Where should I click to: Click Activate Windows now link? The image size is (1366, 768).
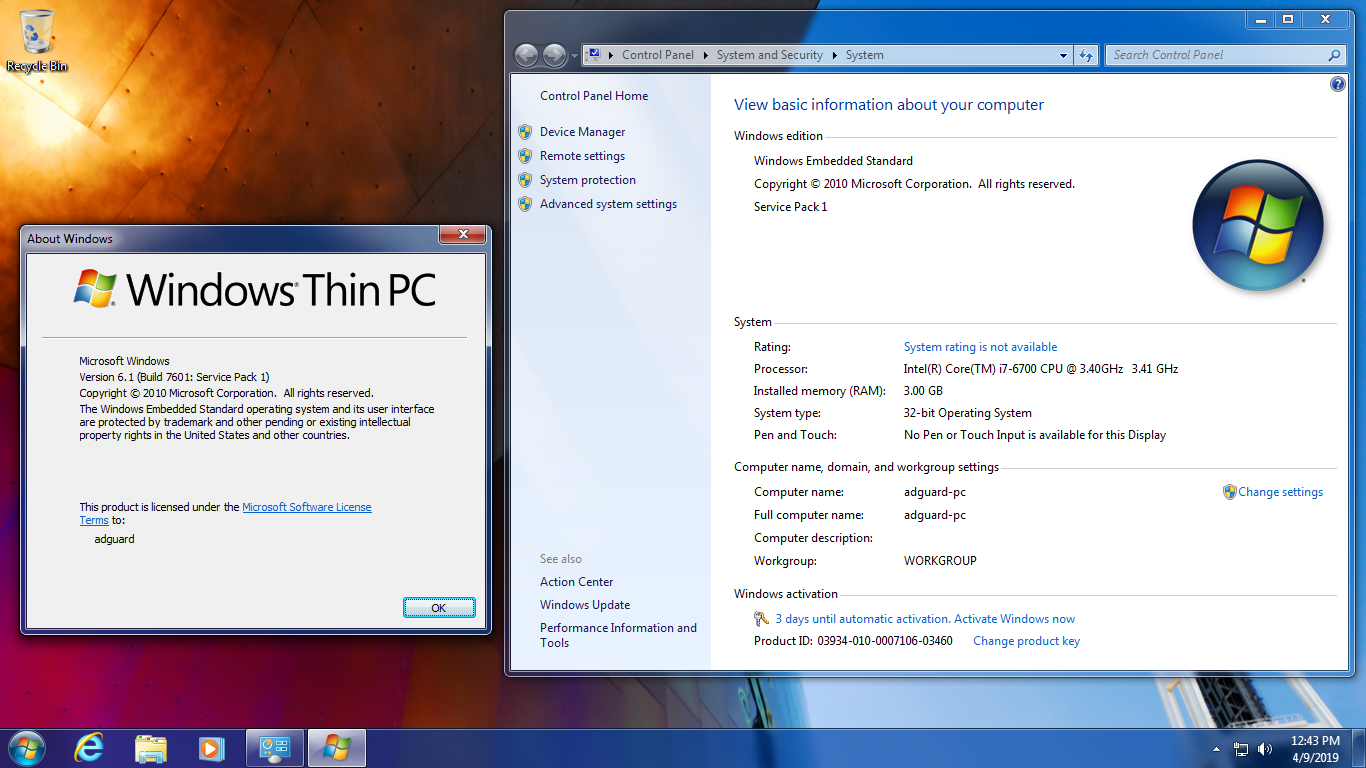coord(1014,619)
